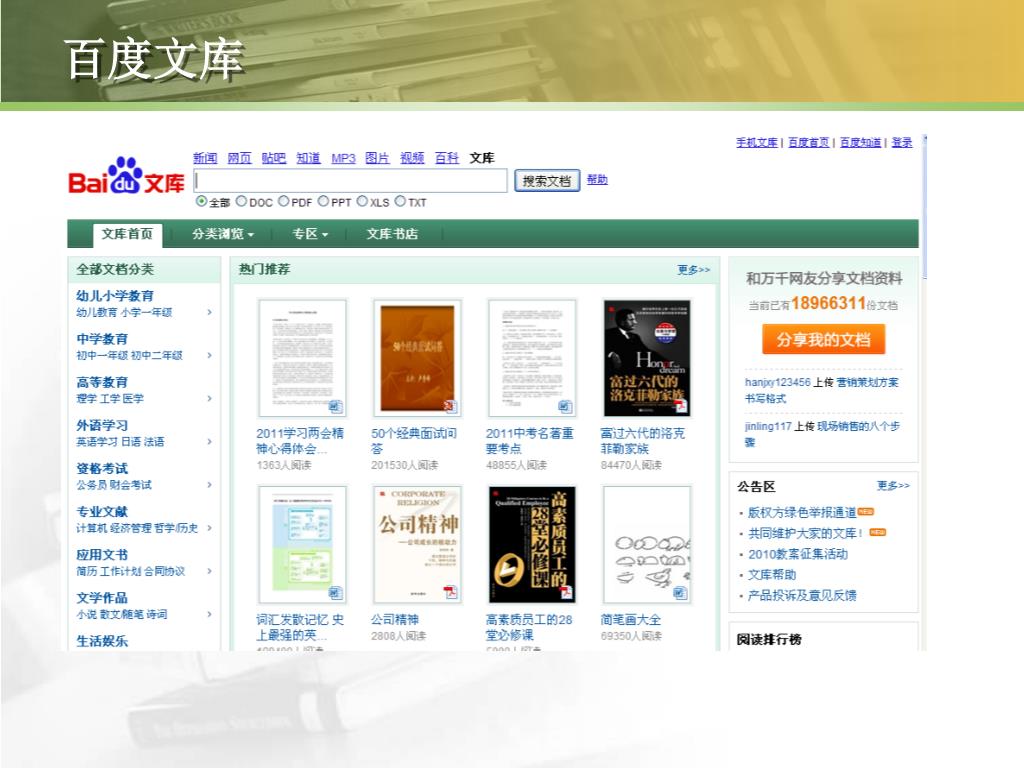Open the 帮助 link beside search

pos(597,180)
